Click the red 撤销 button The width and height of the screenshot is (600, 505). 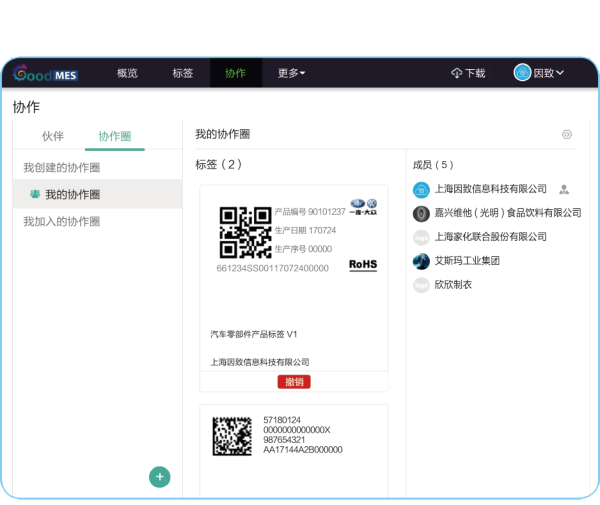point(294,381)
